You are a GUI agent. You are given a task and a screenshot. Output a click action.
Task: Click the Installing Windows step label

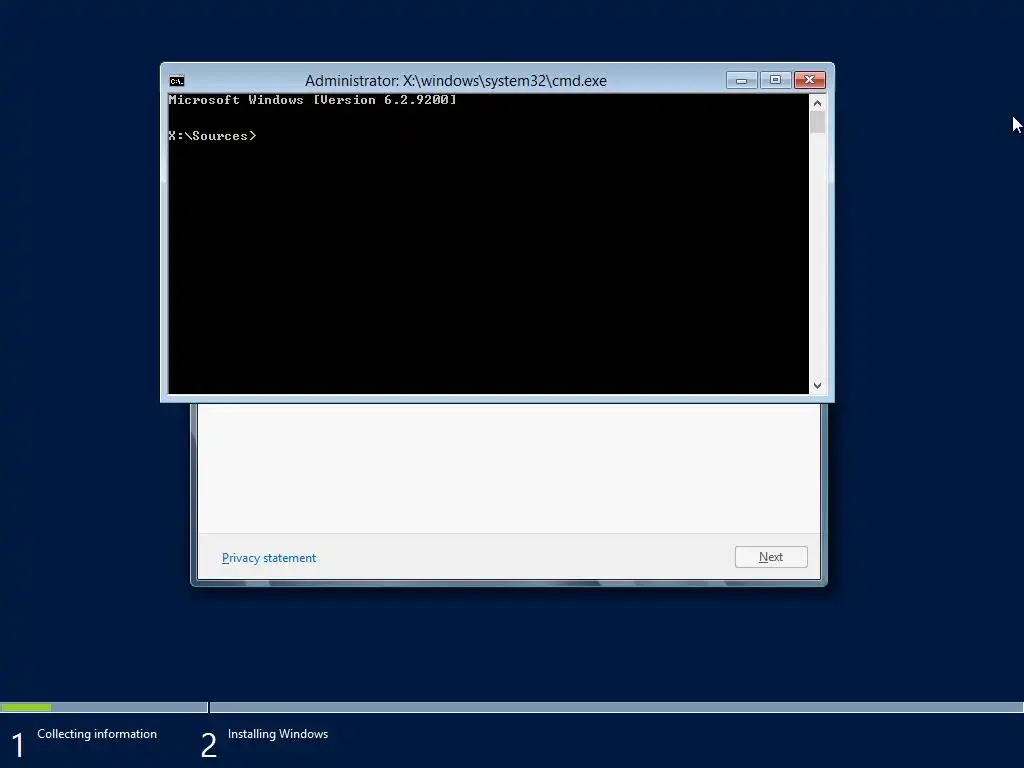(x=278, y=734)
